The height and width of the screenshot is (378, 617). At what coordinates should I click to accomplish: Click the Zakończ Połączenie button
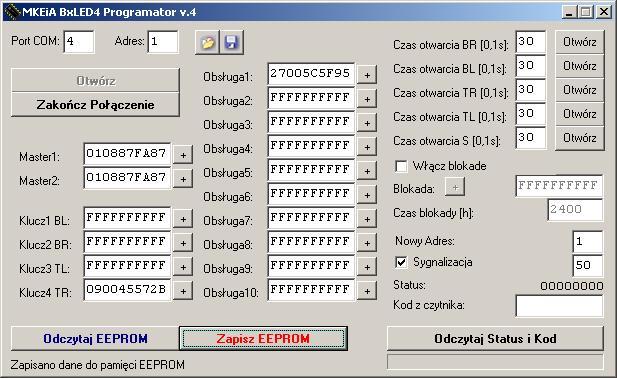tap(95, 105)
